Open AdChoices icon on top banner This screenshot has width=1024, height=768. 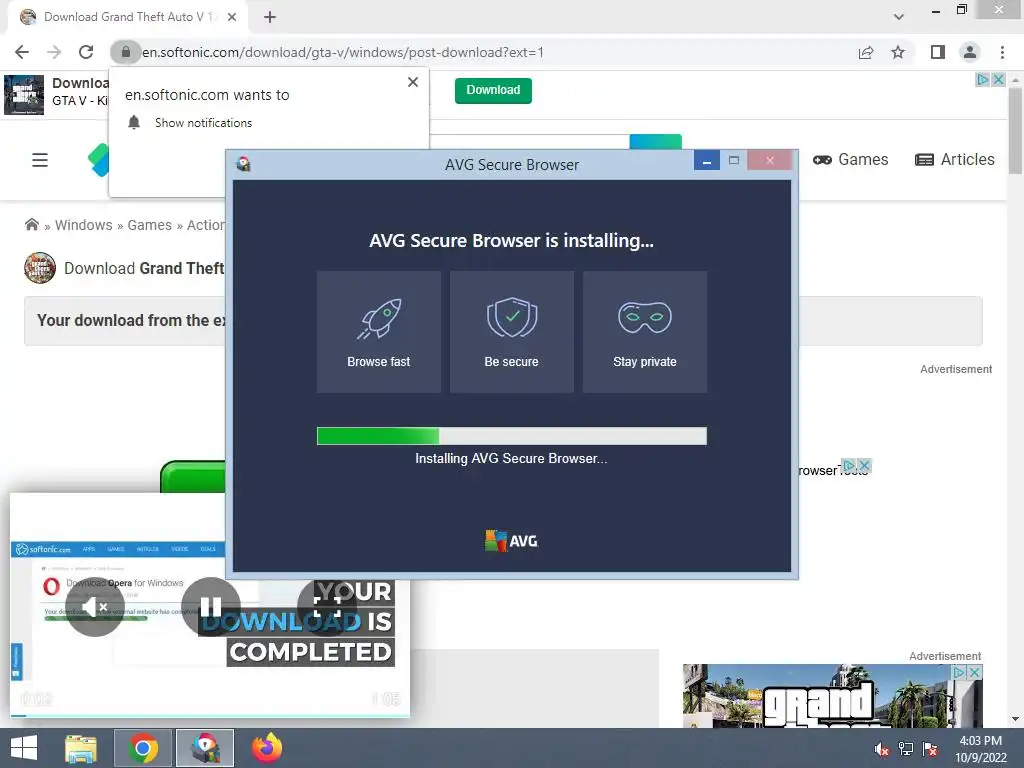click(x=983, y=80)
